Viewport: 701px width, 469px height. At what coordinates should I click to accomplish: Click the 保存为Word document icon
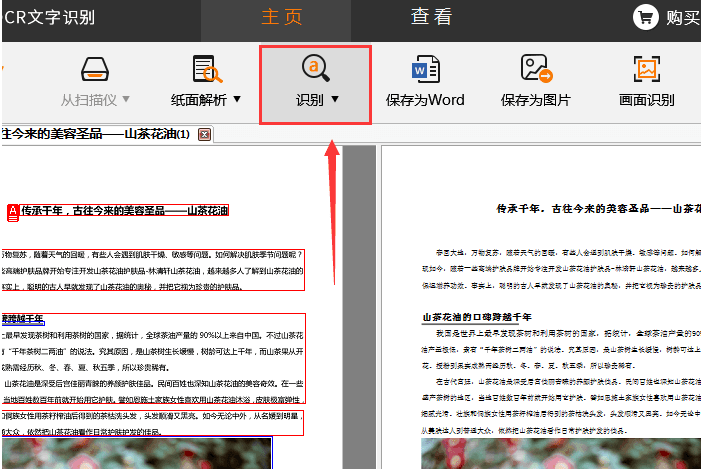[x=426, y=69]
